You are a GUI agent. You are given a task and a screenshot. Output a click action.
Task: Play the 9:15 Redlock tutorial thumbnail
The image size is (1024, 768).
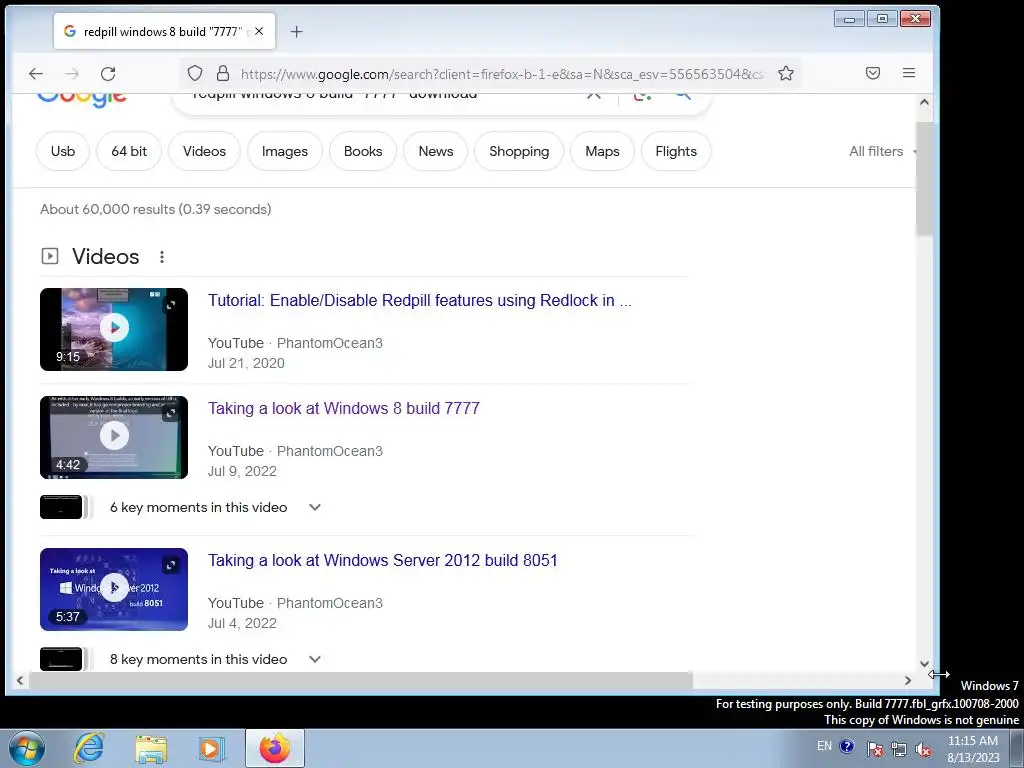[x=114, y=329]
